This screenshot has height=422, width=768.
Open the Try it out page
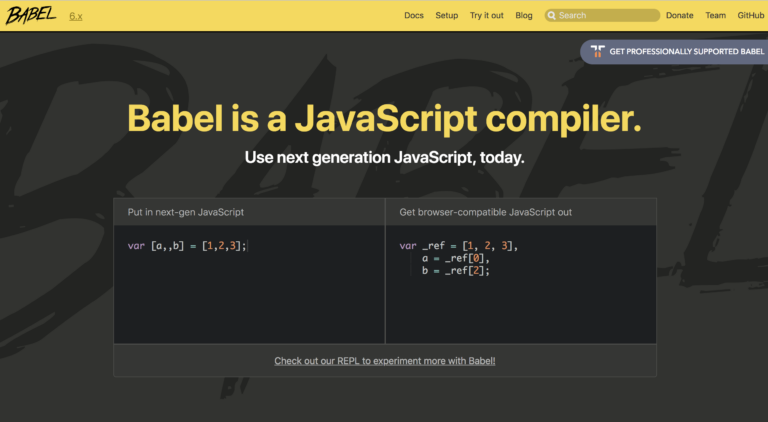coord(486,16)
